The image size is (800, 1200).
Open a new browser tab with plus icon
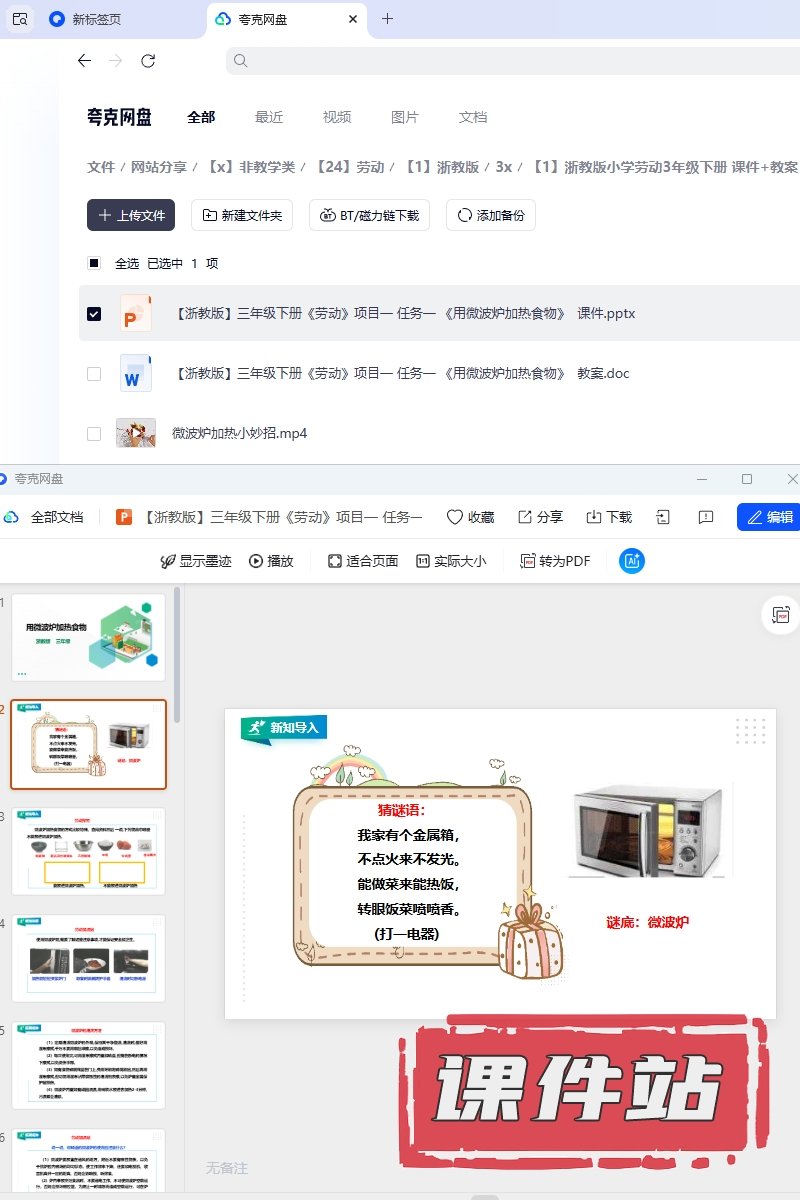388,19
